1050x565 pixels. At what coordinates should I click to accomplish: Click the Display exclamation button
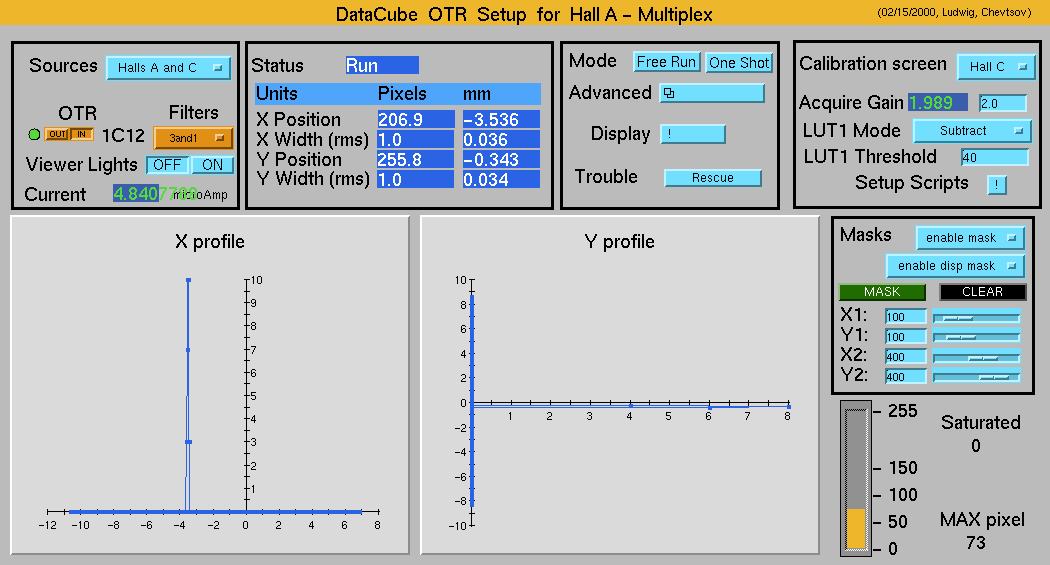pos(692,134)
